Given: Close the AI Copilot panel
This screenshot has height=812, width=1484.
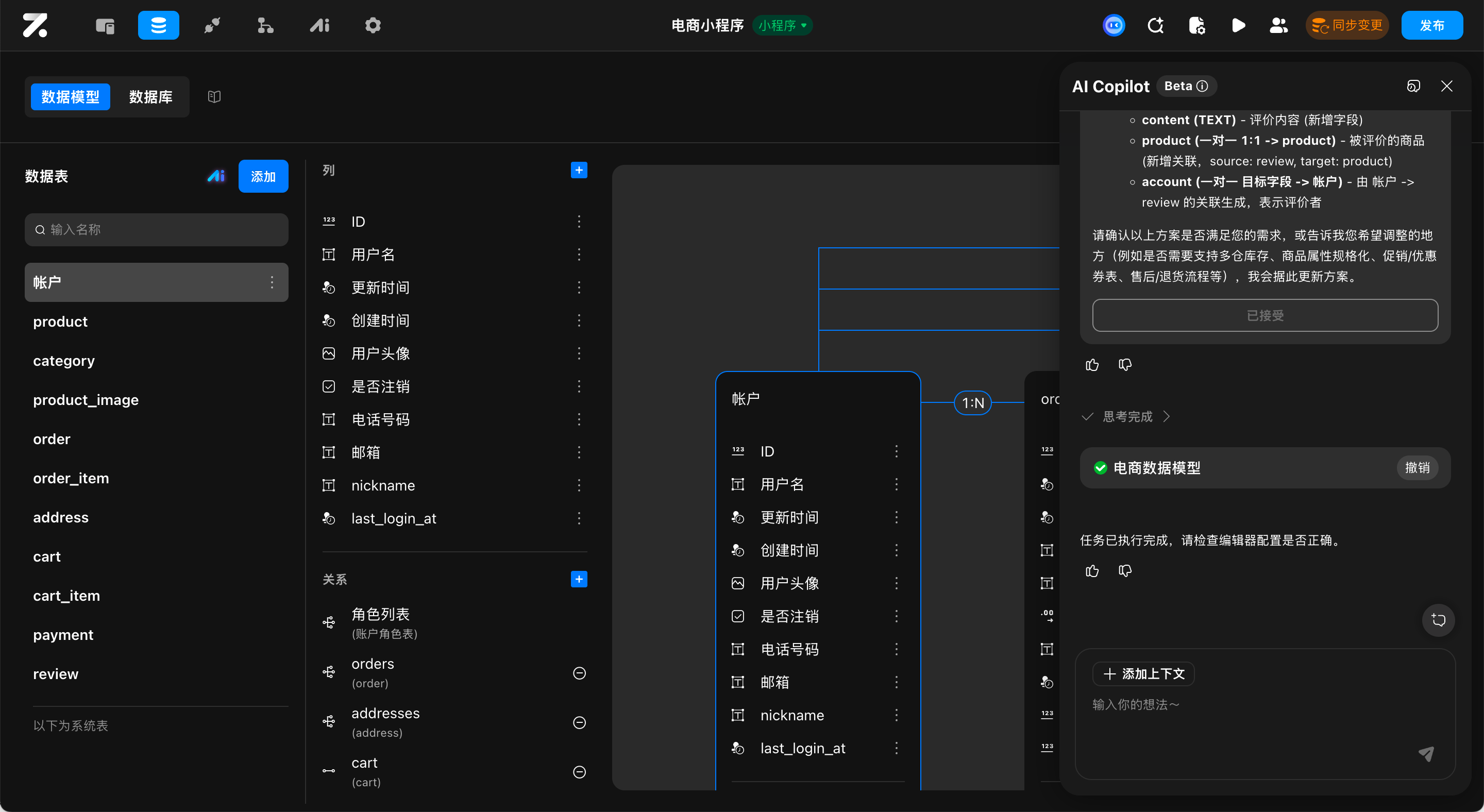Looking at the screenshot, I should coord(1446,86).
